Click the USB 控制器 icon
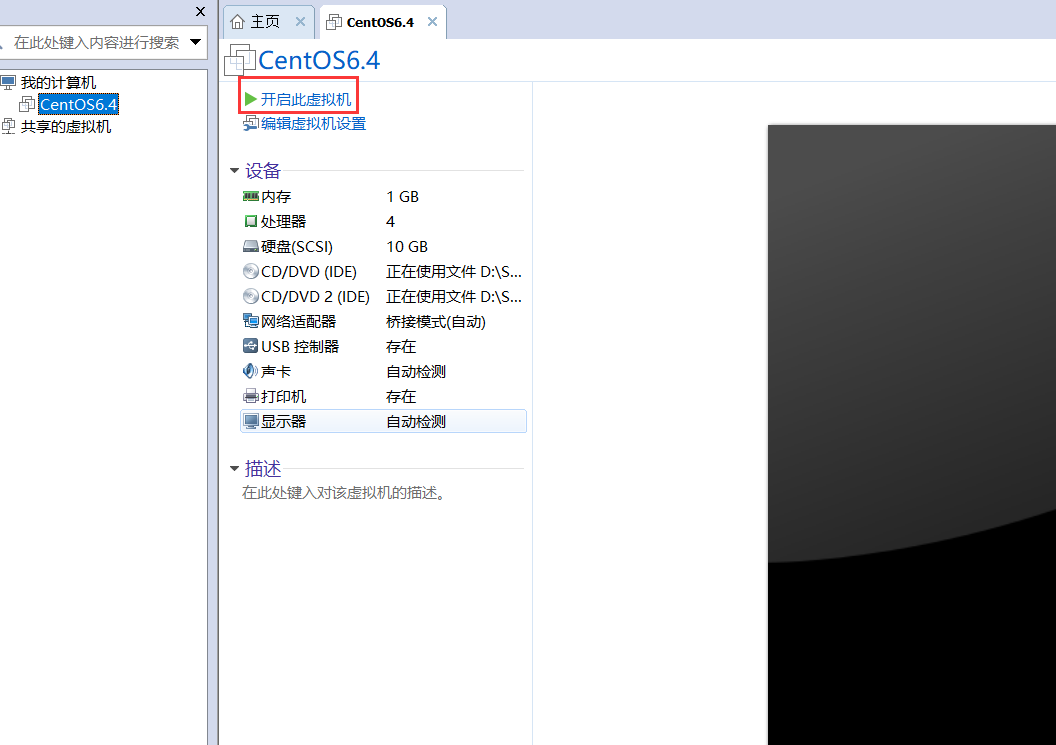The height and width of the screenshot is (745, 1056). (251, 346)
